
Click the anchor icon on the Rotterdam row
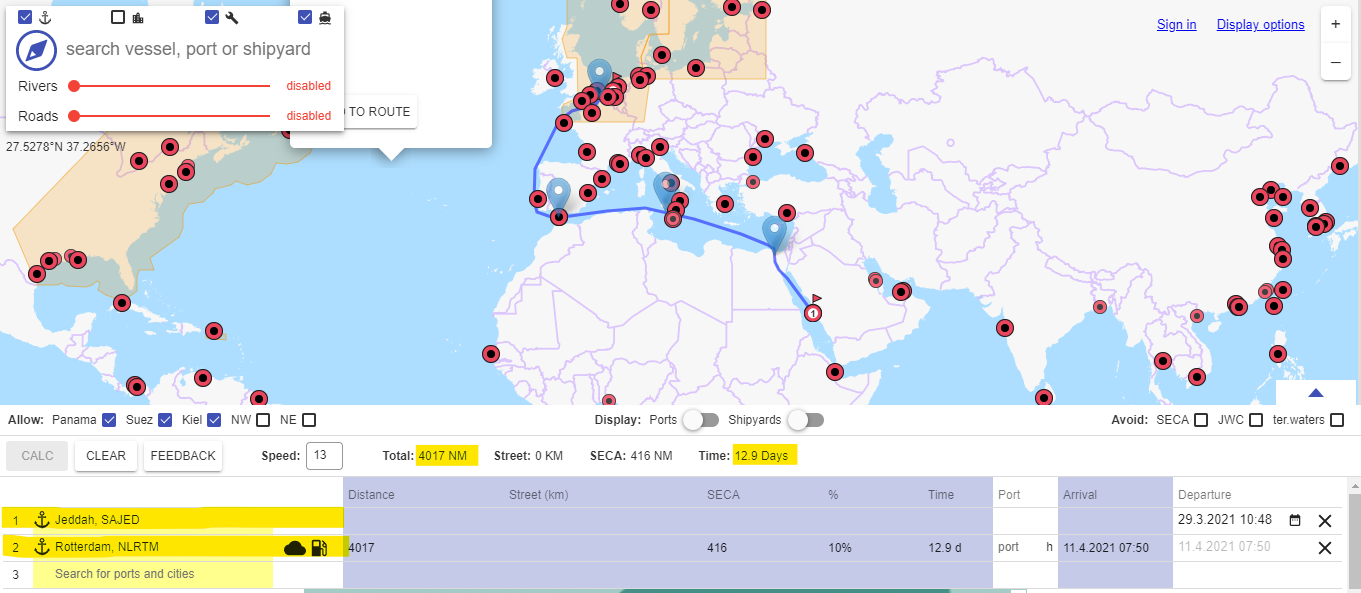(42, 546)
